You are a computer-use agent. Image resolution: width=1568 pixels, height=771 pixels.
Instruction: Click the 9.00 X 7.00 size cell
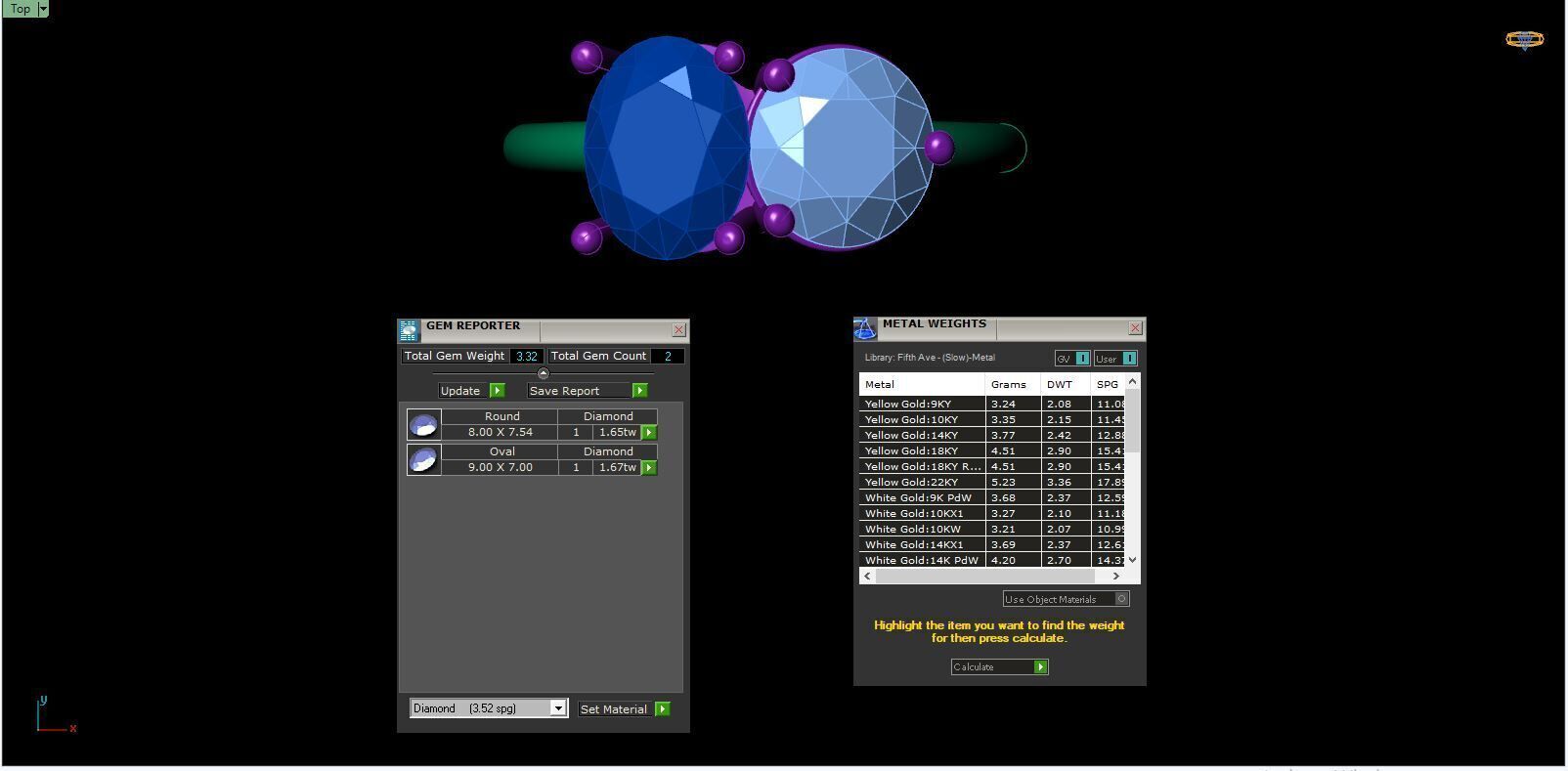pyautogui.click(x=501, y=467)
